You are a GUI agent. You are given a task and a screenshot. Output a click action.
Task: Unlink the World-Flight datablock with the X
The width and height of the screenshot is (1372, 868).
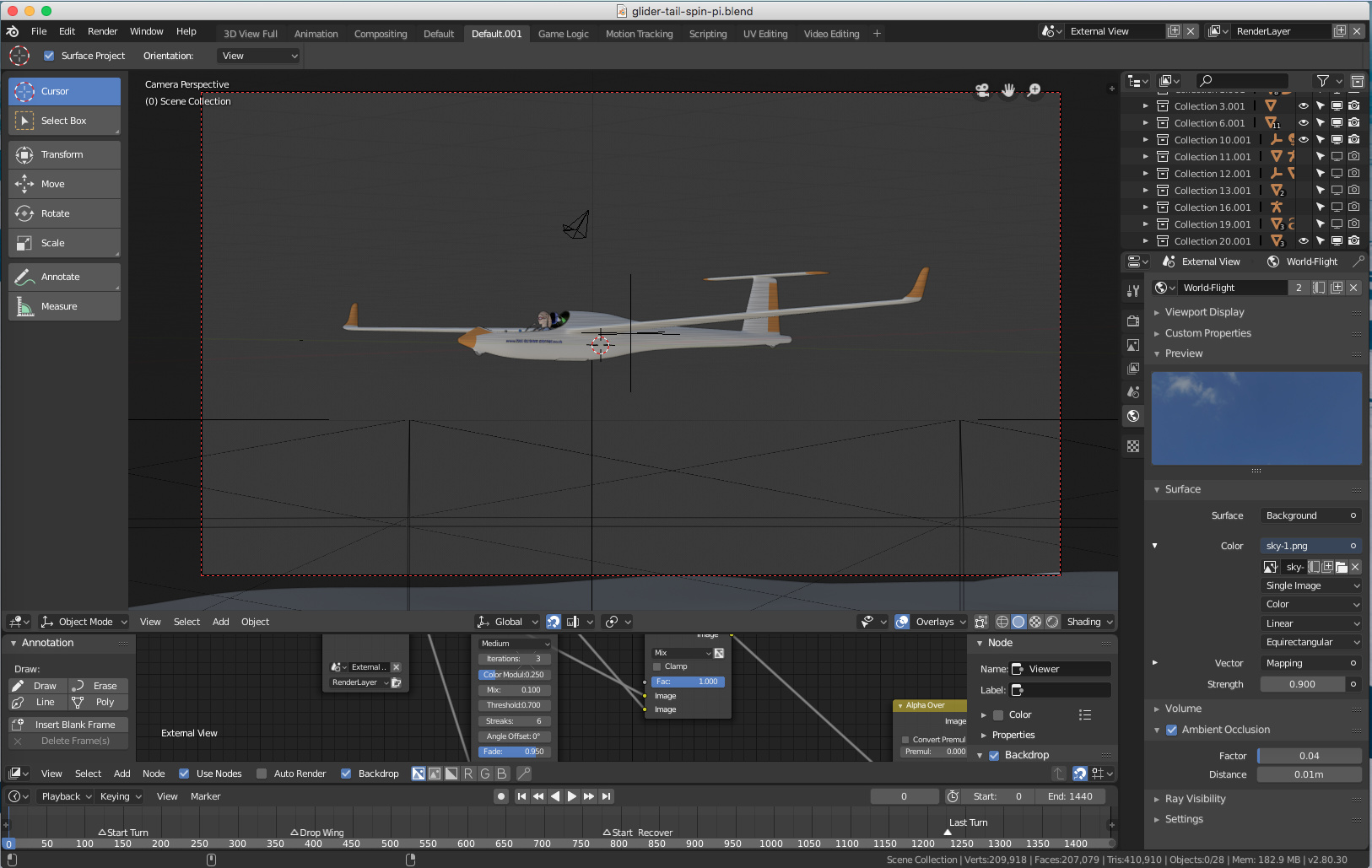tap(1353, 287)
